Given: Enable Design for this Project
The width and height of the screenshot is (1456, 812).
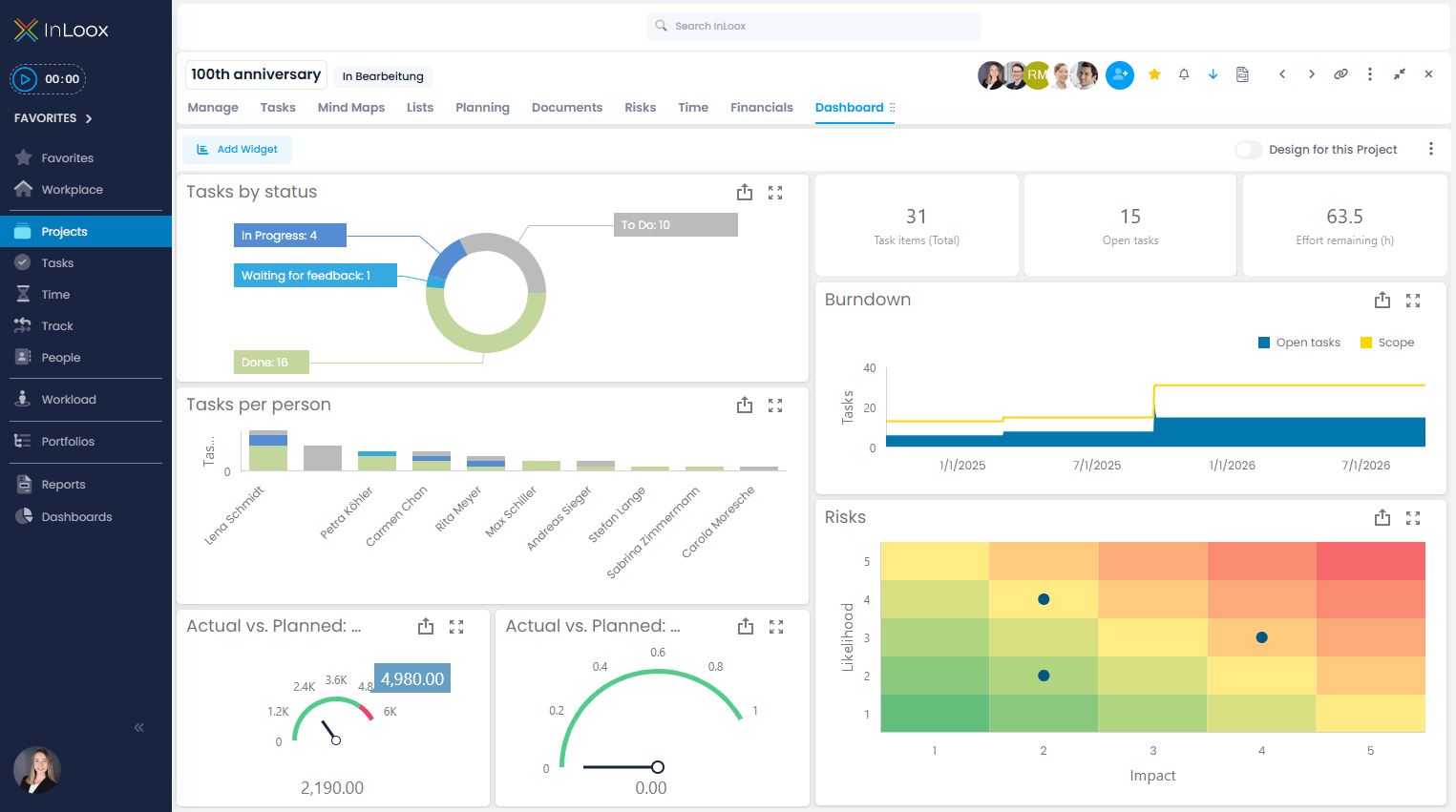Looking at the screenshot, I should coord(1248,150).
